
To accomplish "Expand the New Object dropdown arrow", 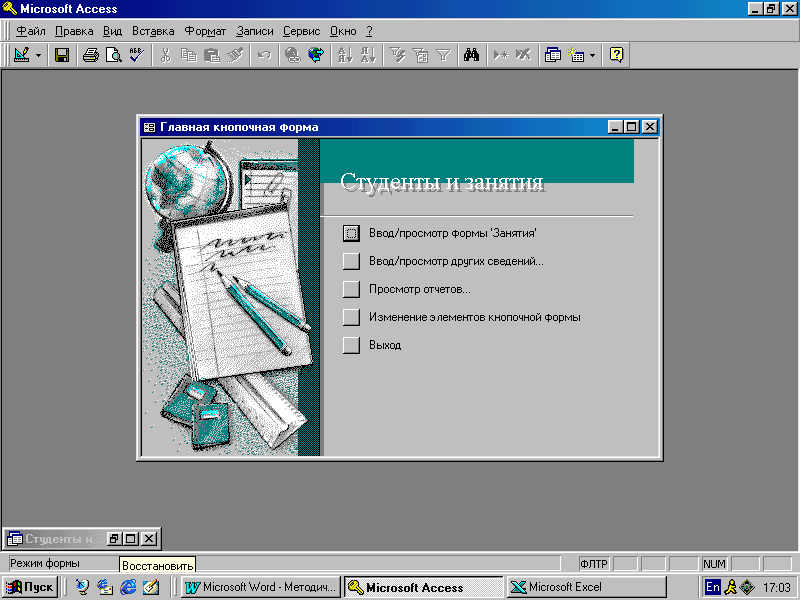I will point(592,55).
